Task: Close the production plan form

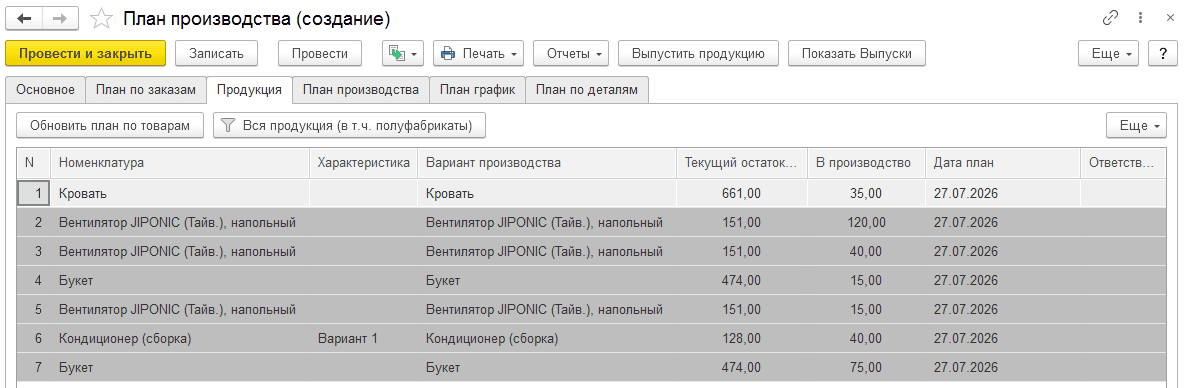Action: point(1170,17)
